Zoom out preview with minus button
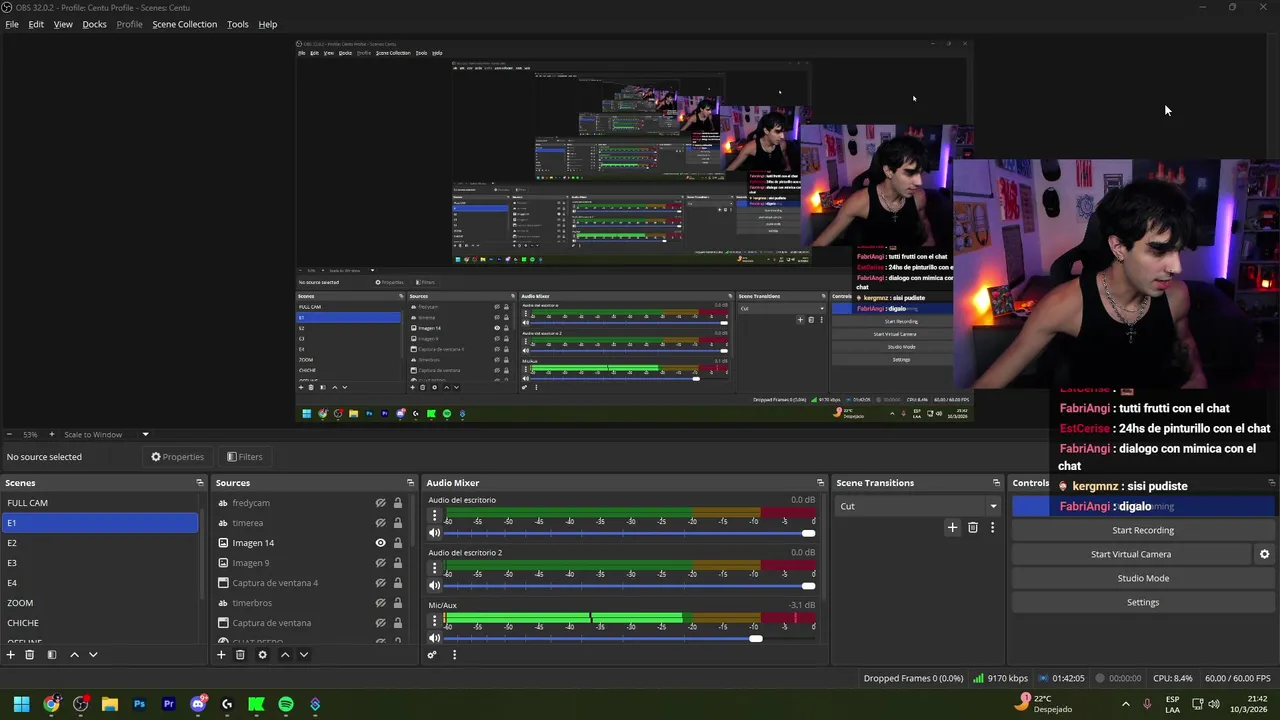The height and width of the screenshot is (720, 1280). 9,434
